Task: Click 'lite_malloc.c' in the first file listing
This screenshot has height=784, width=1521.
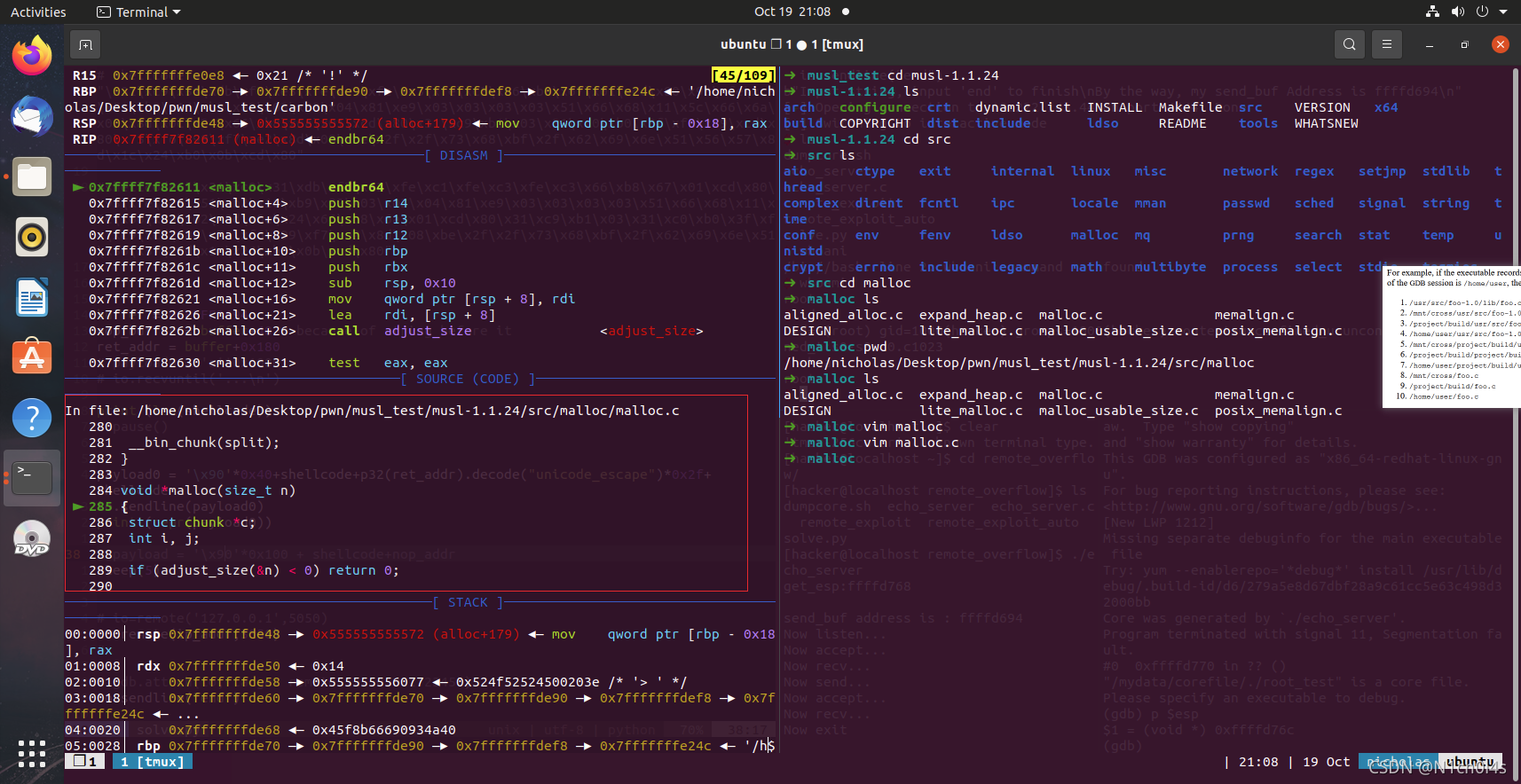Action: 971,331
